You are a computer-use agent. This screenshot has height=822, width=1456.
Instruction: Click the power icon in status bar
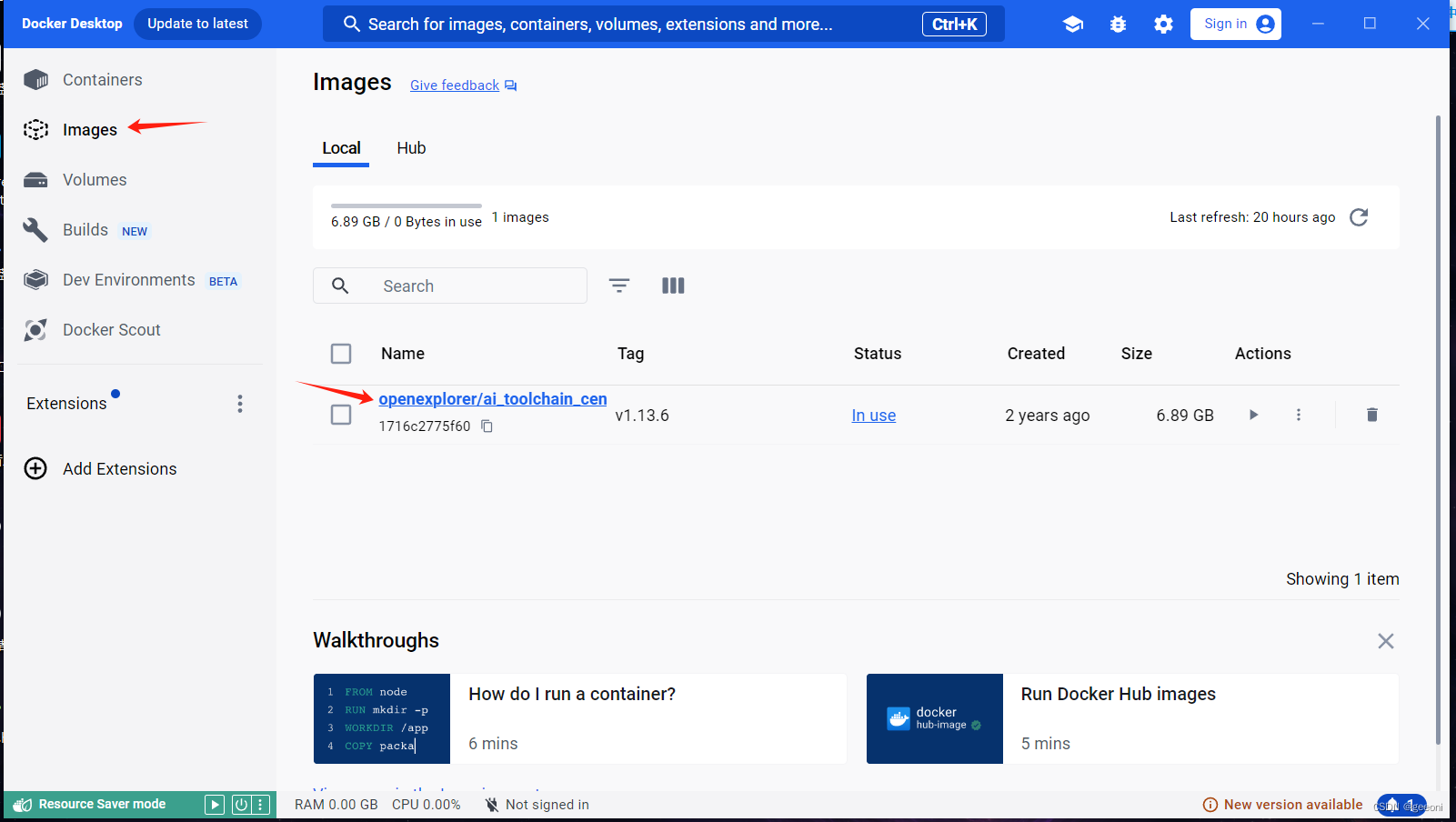click(x=241, y=804)
